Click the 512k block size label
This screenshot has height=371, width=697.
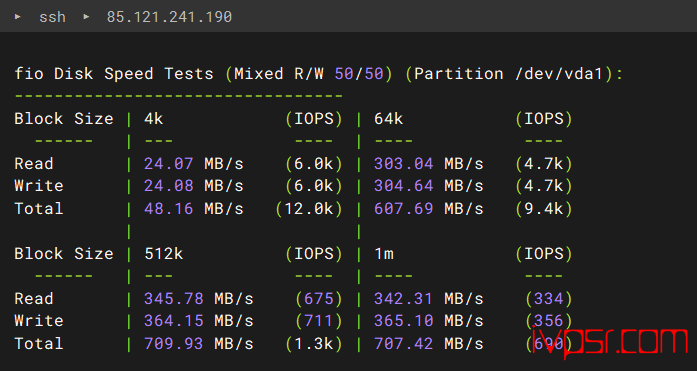point(164,253)
